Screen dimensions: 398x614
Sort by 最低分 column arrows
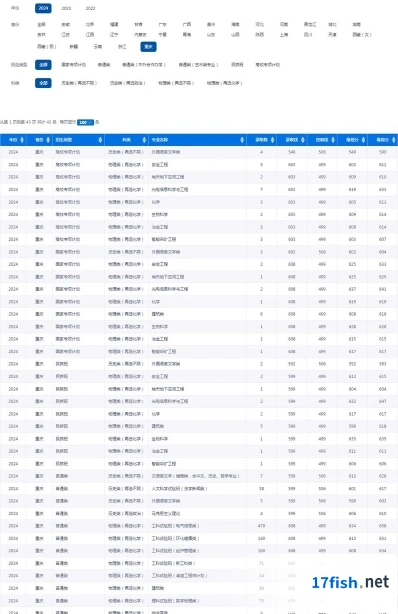click(363, 140)
